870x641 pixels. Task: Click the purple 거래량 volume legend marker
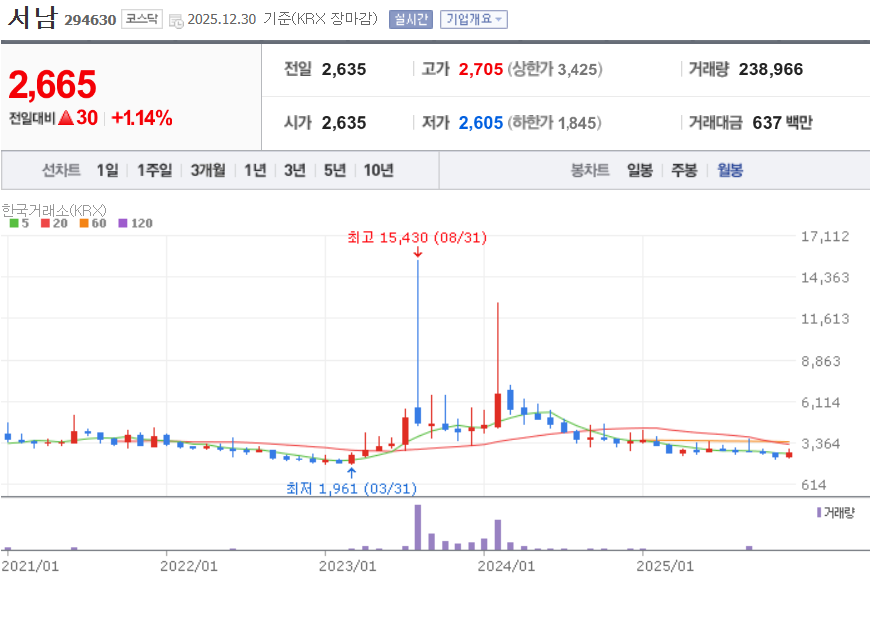click(x=818, y=512)
